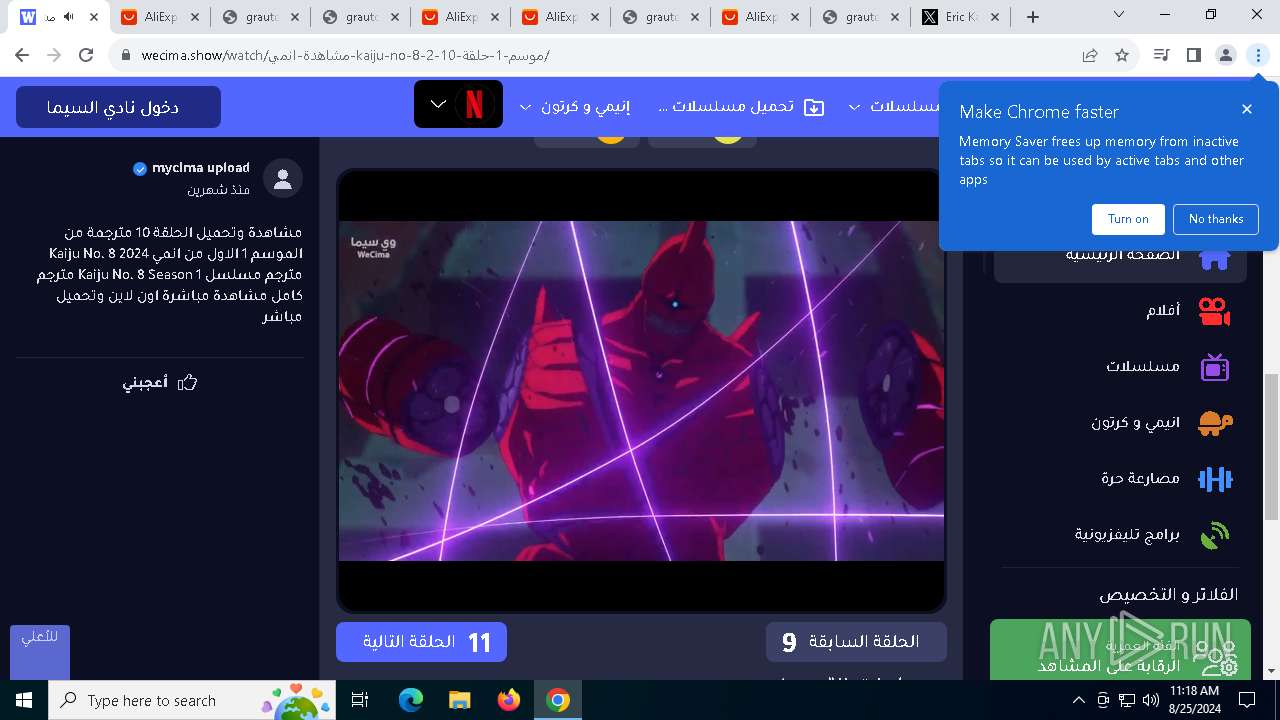Open أفلام movies camera icon
Screen dimensions: 1280x720
click(x=1214, y=311)
